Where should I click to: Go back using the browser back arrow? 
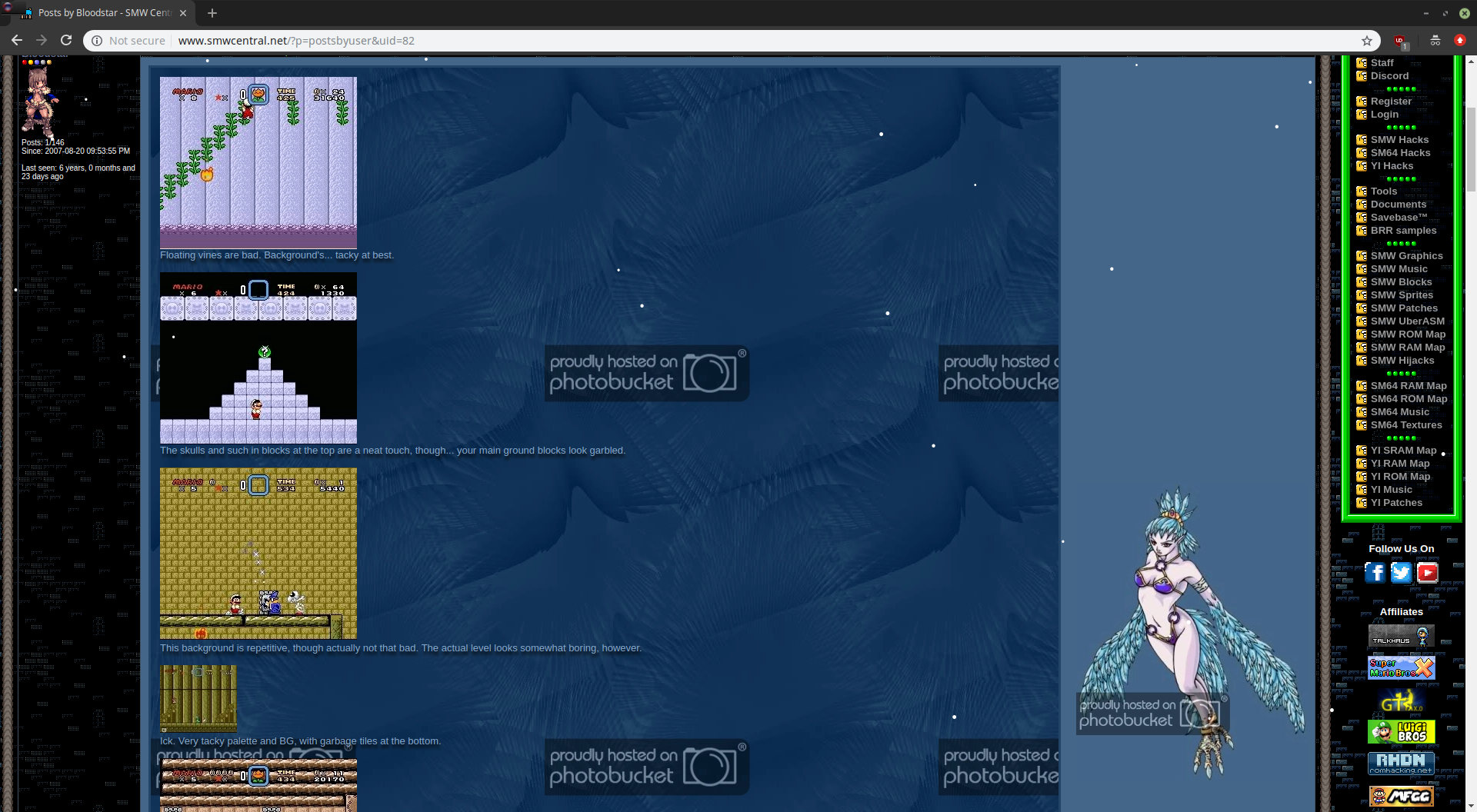pyautogui.click(x=17, y=40)
